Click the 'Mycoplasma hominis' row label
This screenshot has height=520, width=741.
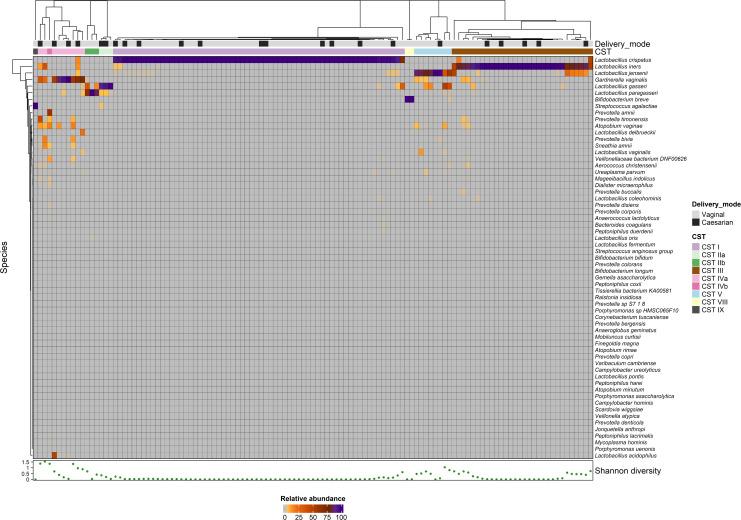(620, 442)
